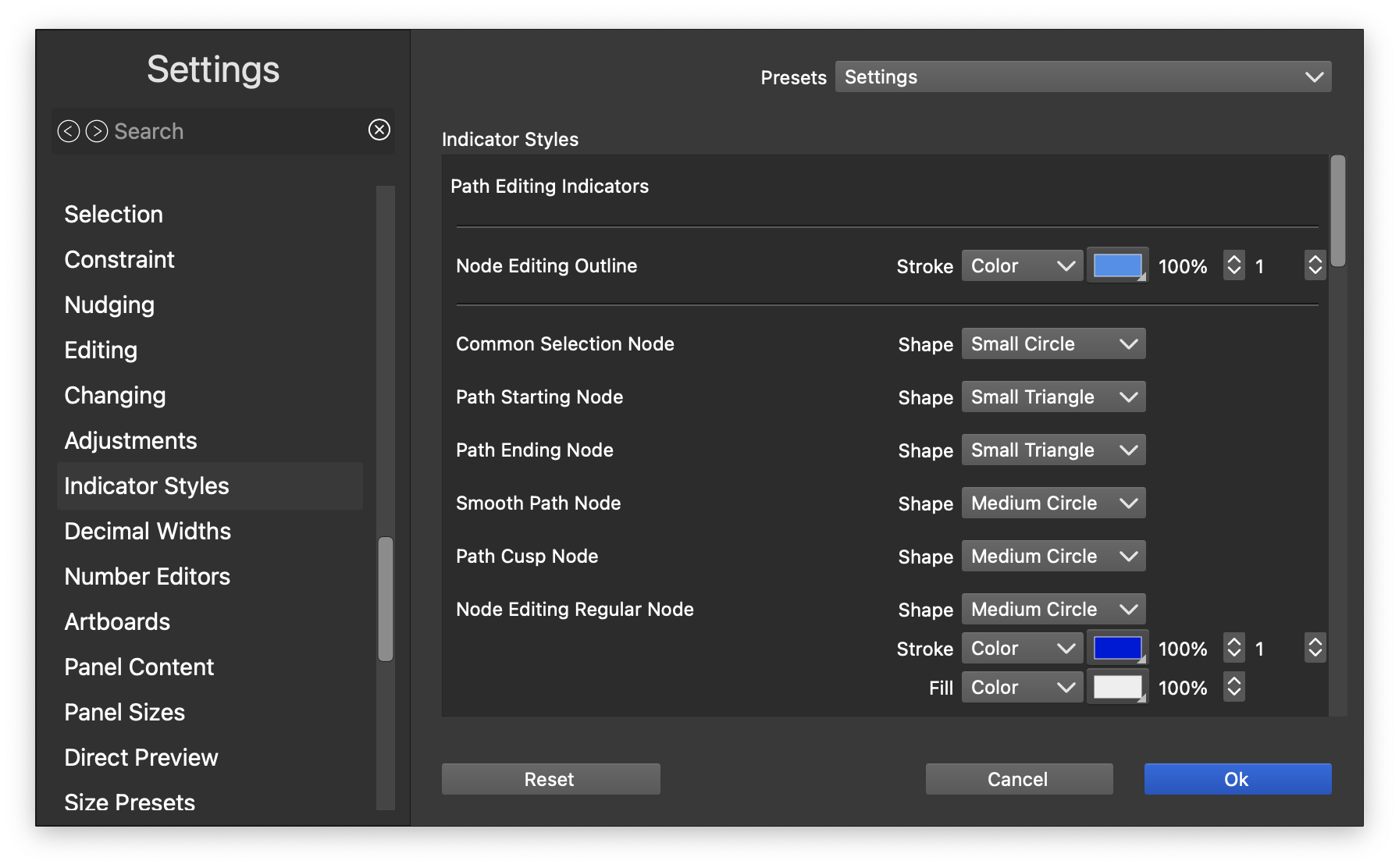The image size is (1399, 868).
Task: Open the Regular Node fill color swatch
Action: tap(1117, 688)
